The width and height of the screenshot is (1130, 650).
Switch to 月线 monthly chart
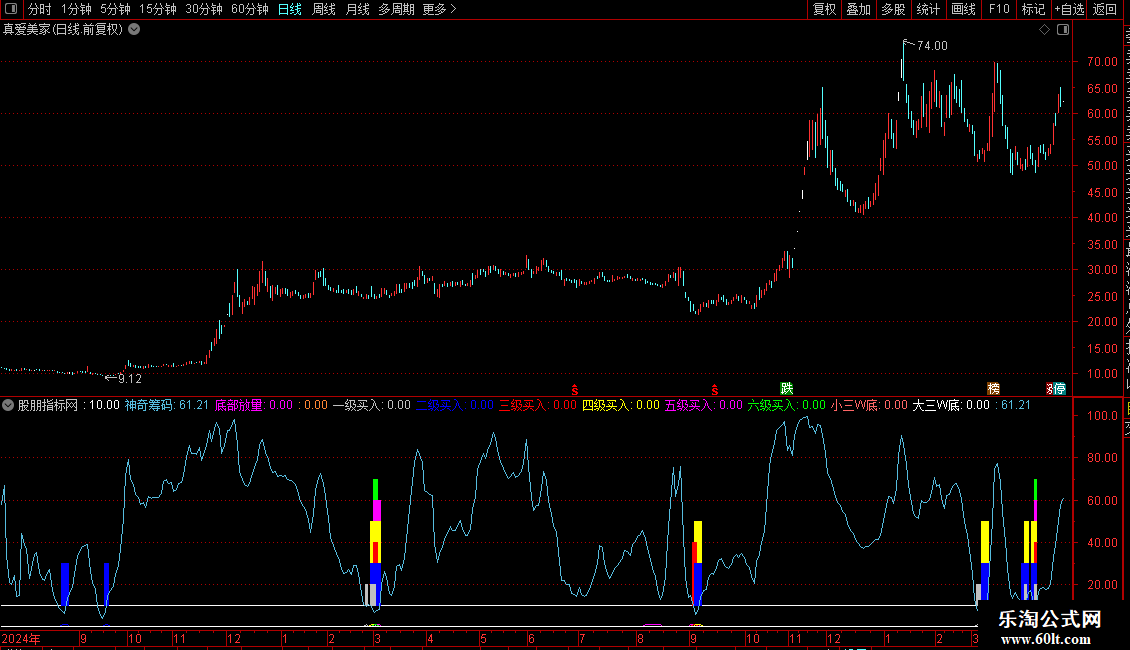pos(357,9)
